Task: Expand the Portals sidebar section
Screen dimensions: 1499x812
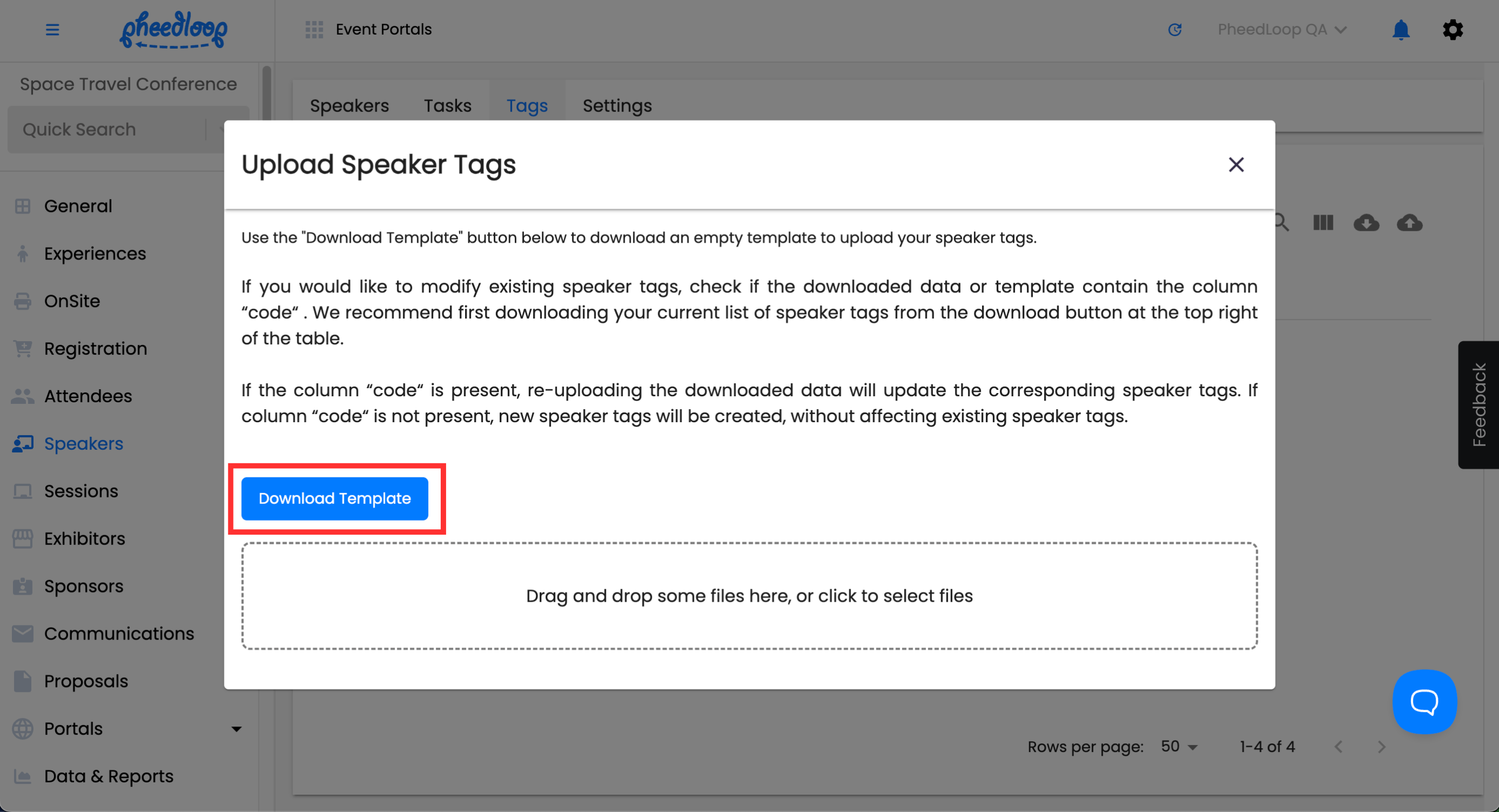Action: pyautogui.click(x=236, y=728)
